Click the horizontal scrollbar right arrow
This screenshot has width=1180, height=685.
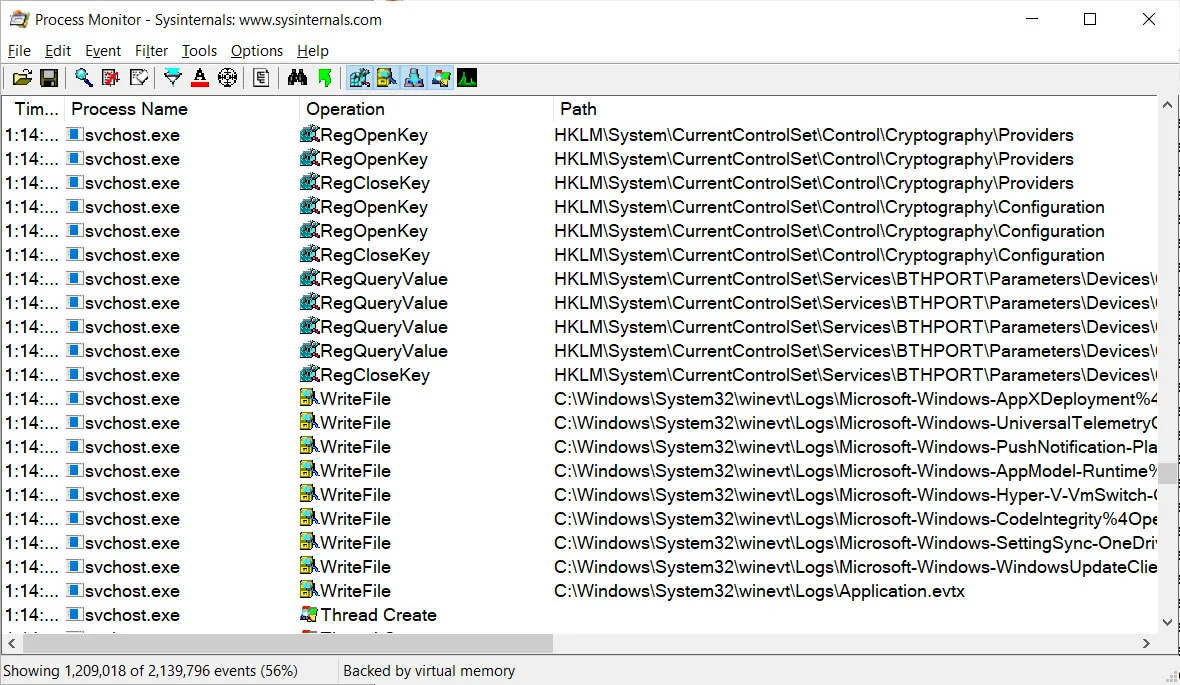coord(1146,644)
